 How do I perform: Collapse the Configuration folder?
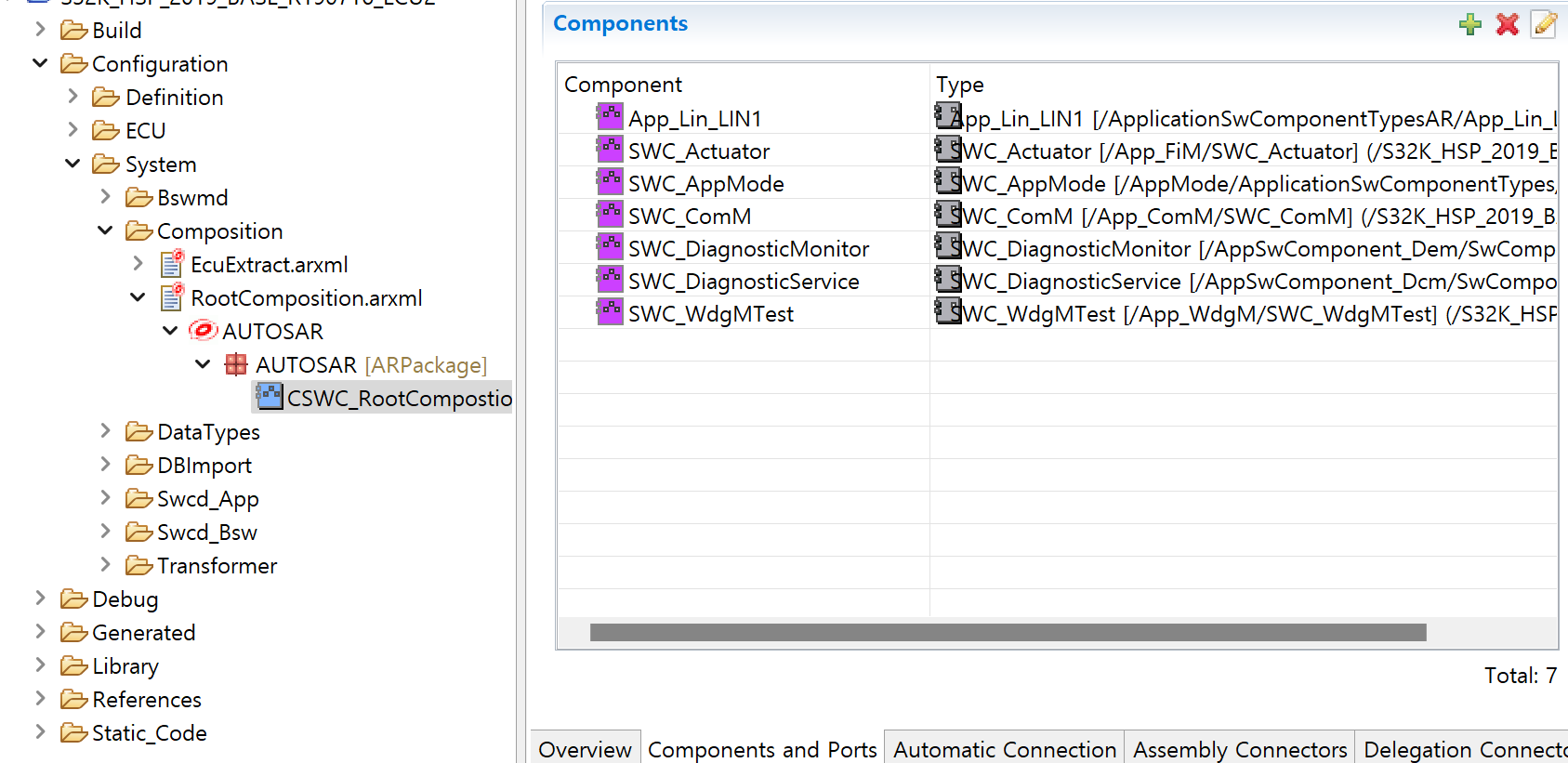40,63
